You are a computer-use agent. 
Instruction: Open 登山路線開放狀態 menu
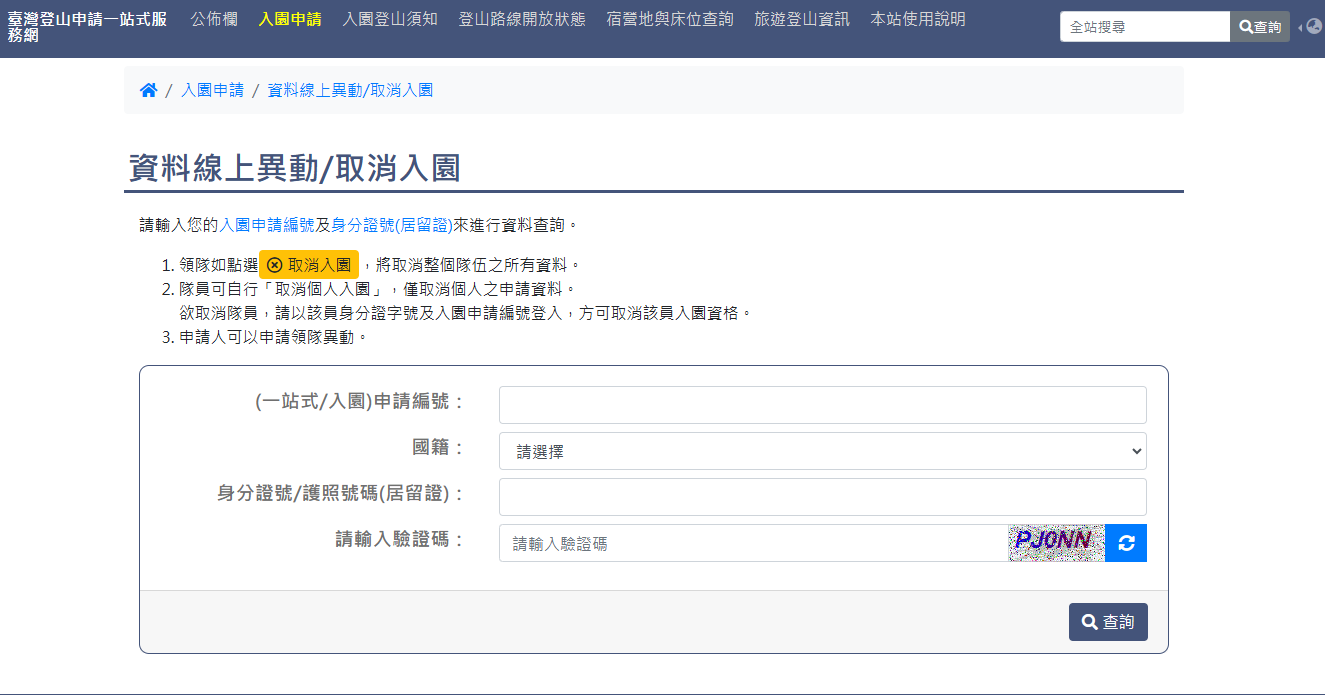[x=522, y=19]
